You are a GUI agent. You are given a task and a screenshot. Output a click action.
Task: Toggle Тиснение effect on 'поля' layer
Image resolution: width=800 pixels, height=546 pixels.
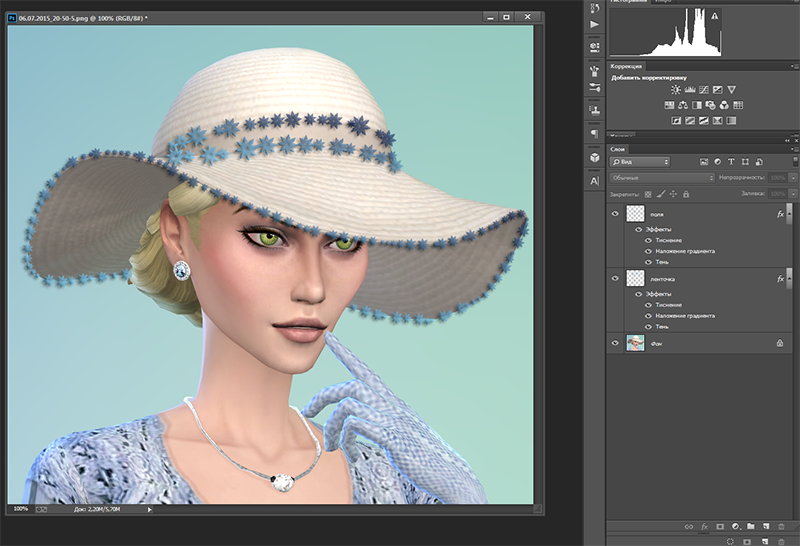[x=648, y=240]
